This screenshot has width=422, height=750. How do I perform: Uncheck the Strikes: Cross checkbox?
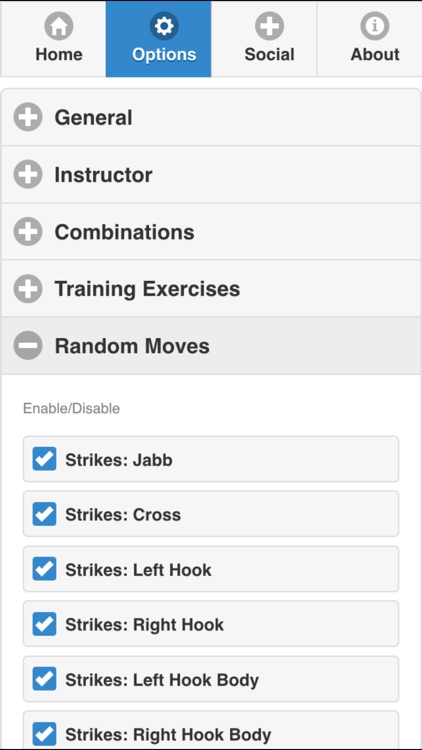tap(44, 514)
